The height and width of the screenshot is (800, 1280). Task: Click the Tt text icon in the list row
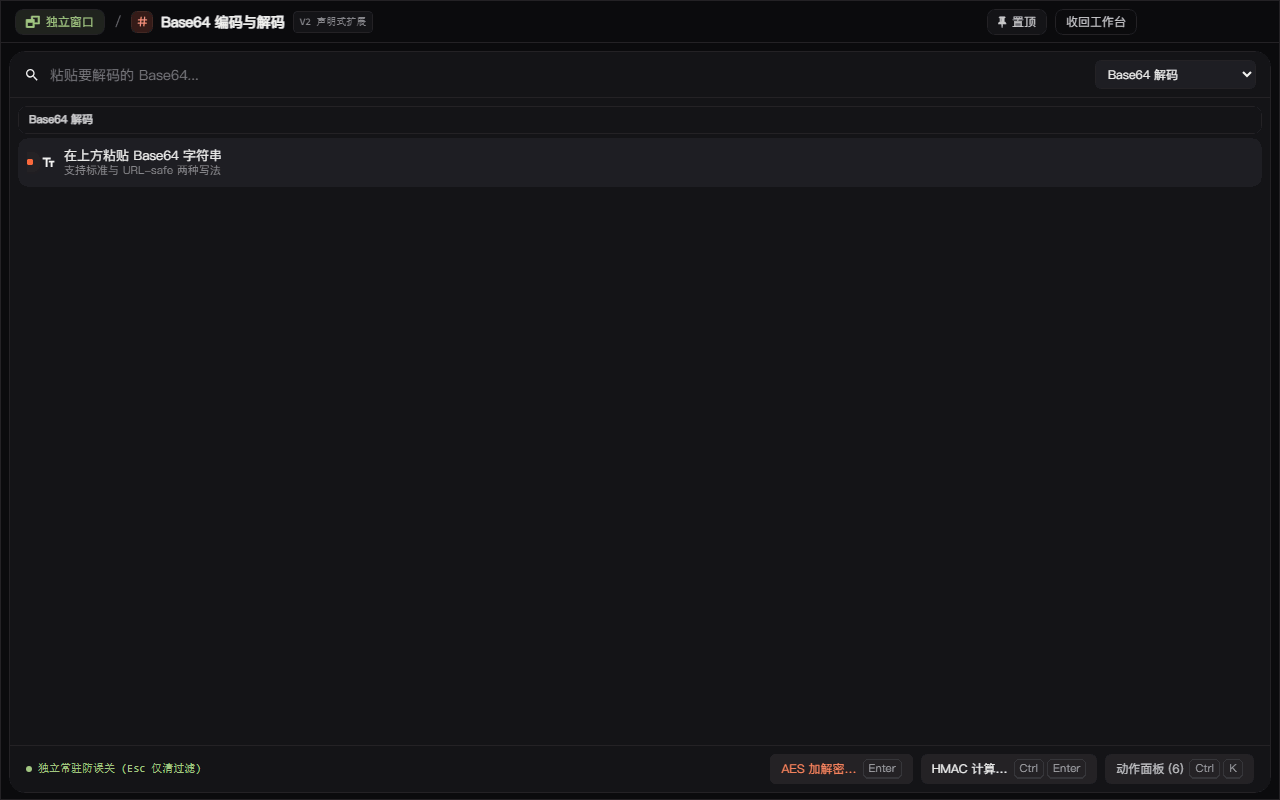[x=48, y=162]
